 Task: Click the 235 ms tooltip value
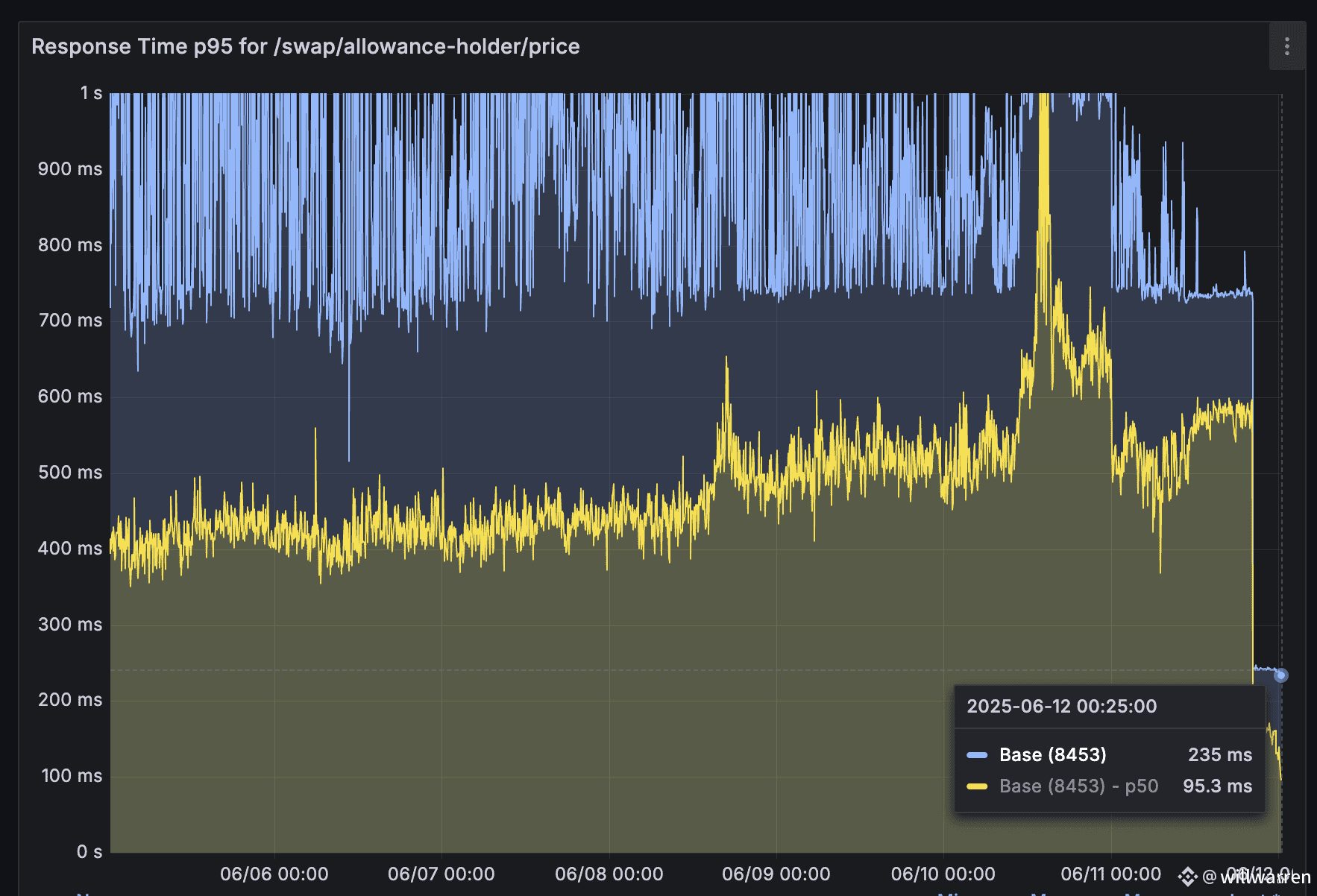pos(1220,755)
